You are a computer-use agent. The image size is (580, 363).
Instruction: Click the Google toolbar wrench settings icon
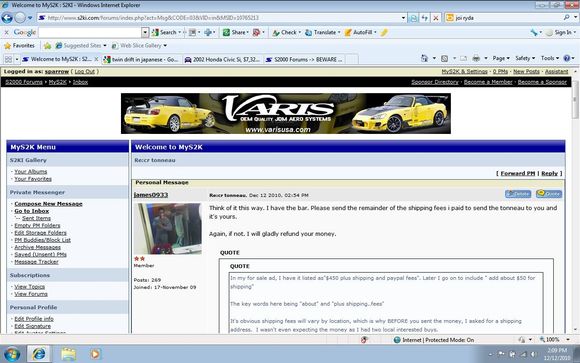point(534,33)
